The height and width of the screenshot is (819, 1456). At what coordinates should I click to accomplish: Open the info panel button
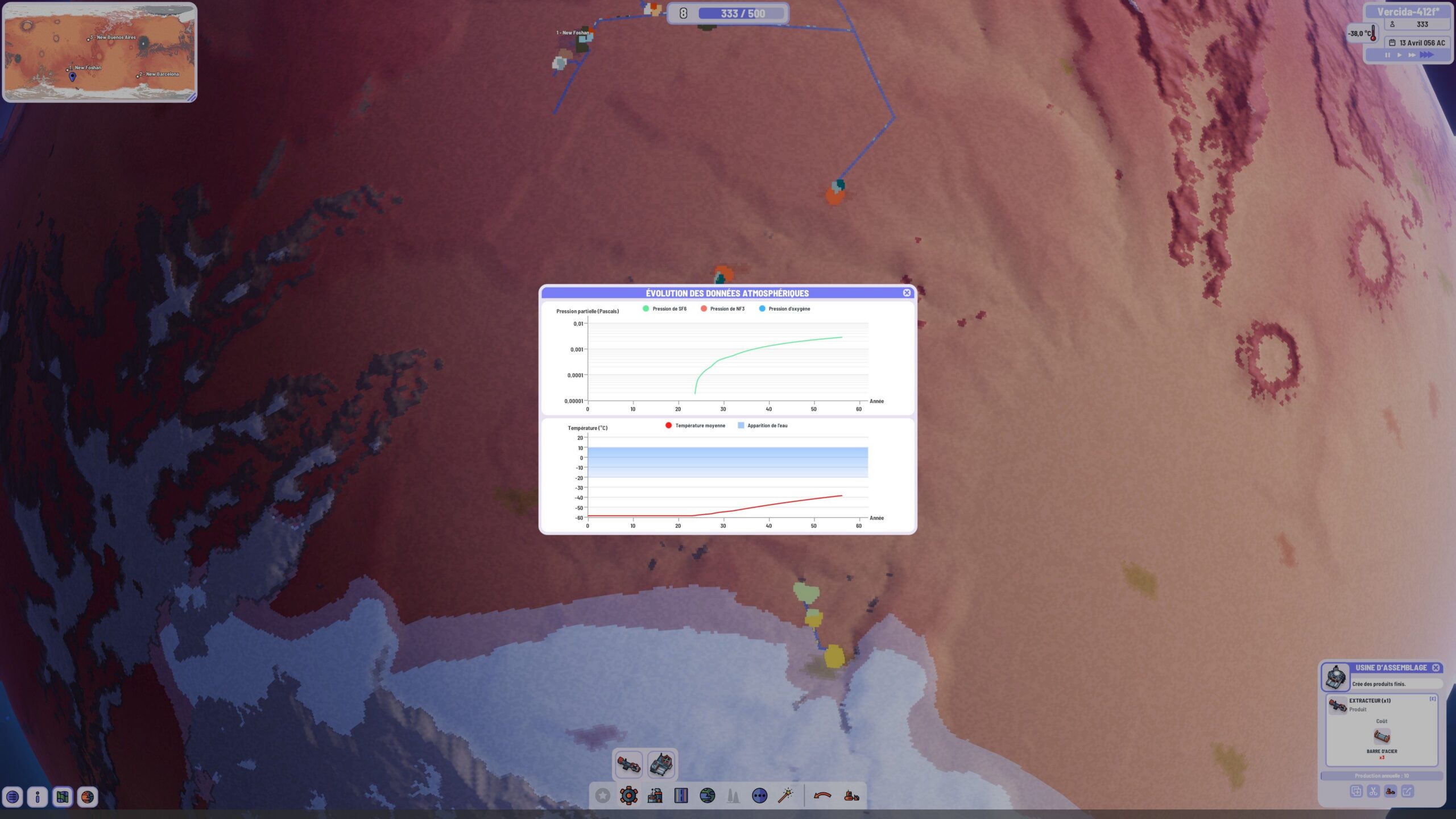click(38, 797)
